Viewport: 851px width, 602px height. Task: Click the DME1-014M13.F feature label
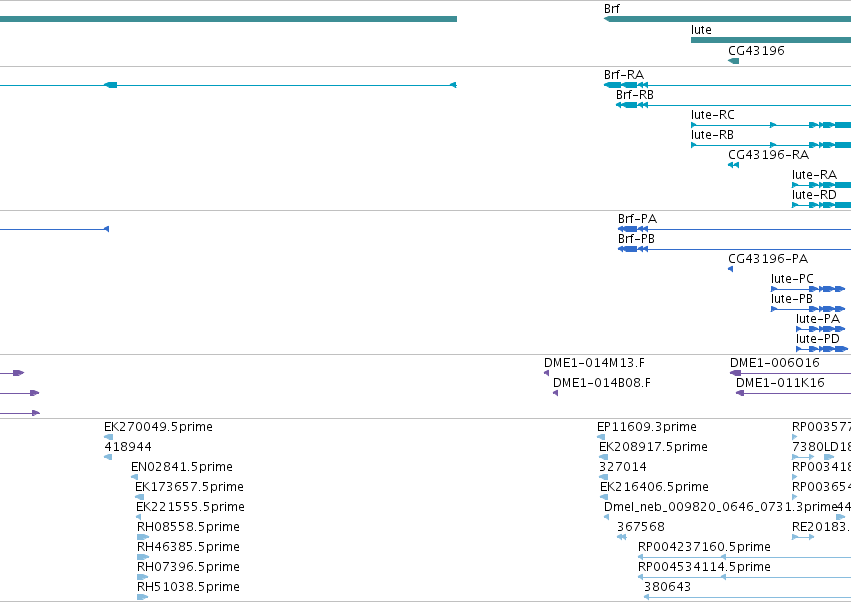click(594, 363)
